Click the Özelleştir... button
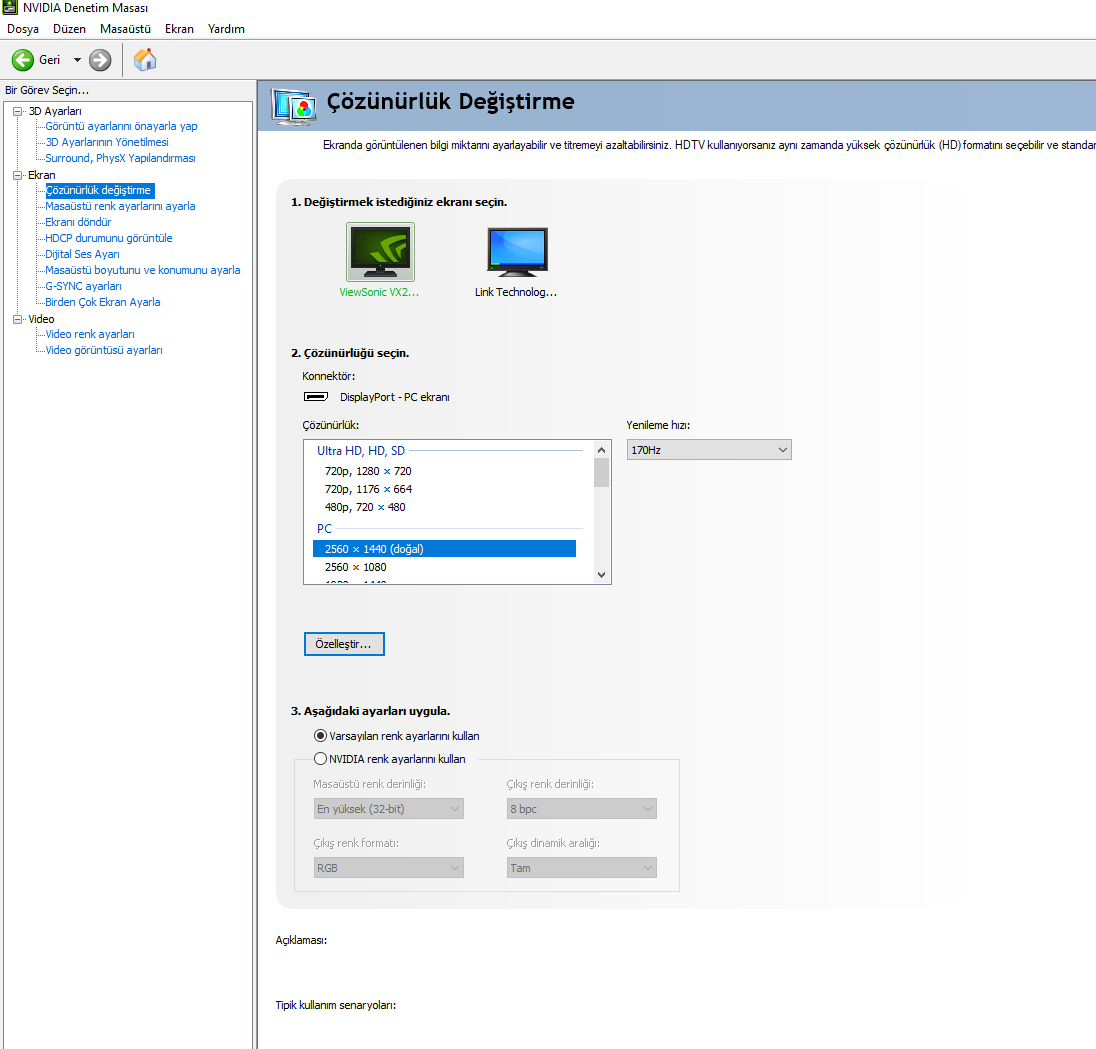The height and width of the screenshot is (1049, 1096). (344, 645)
